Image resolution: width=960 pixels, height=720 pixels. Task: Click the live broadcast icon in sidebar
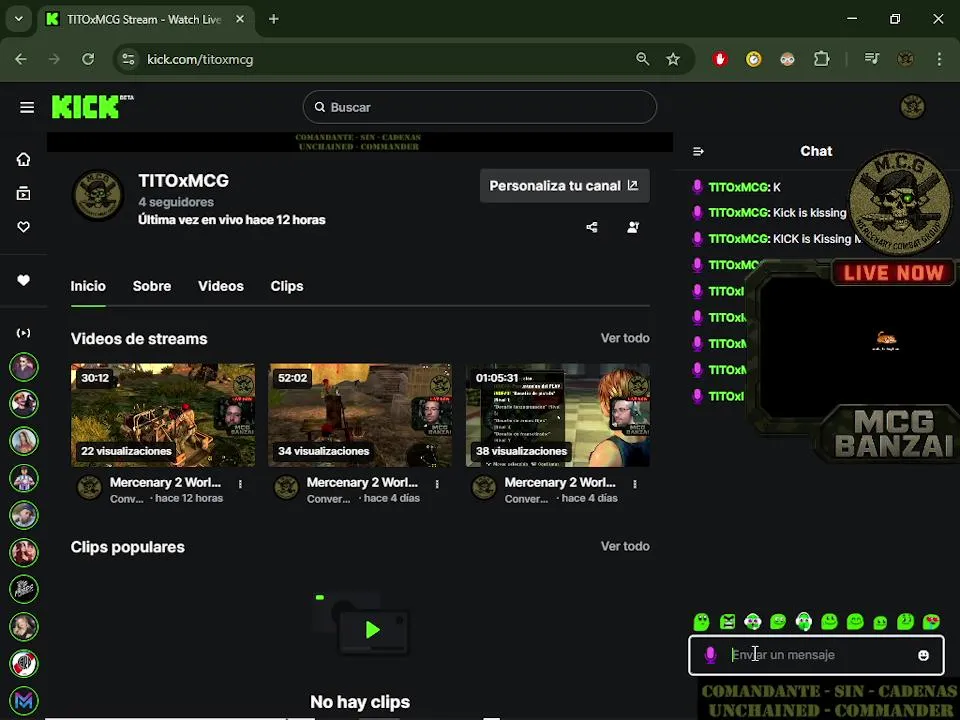pyautogui.click(x=23, y=333)
